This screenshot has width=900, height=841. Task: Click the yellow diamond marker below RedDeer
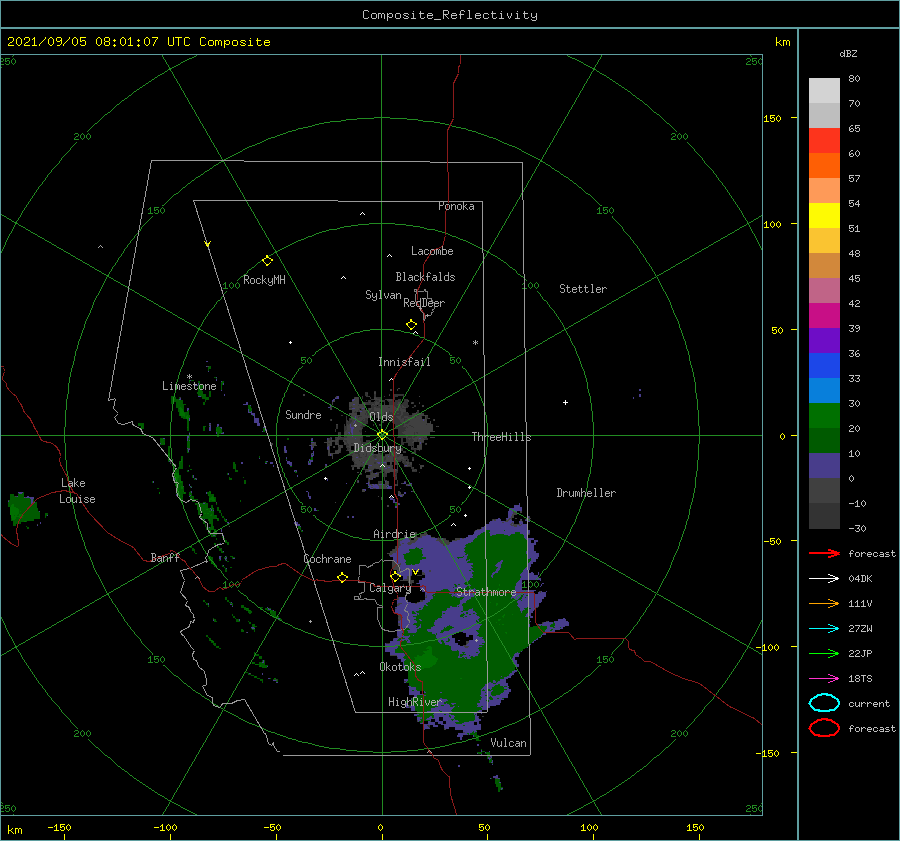[411, 325]
